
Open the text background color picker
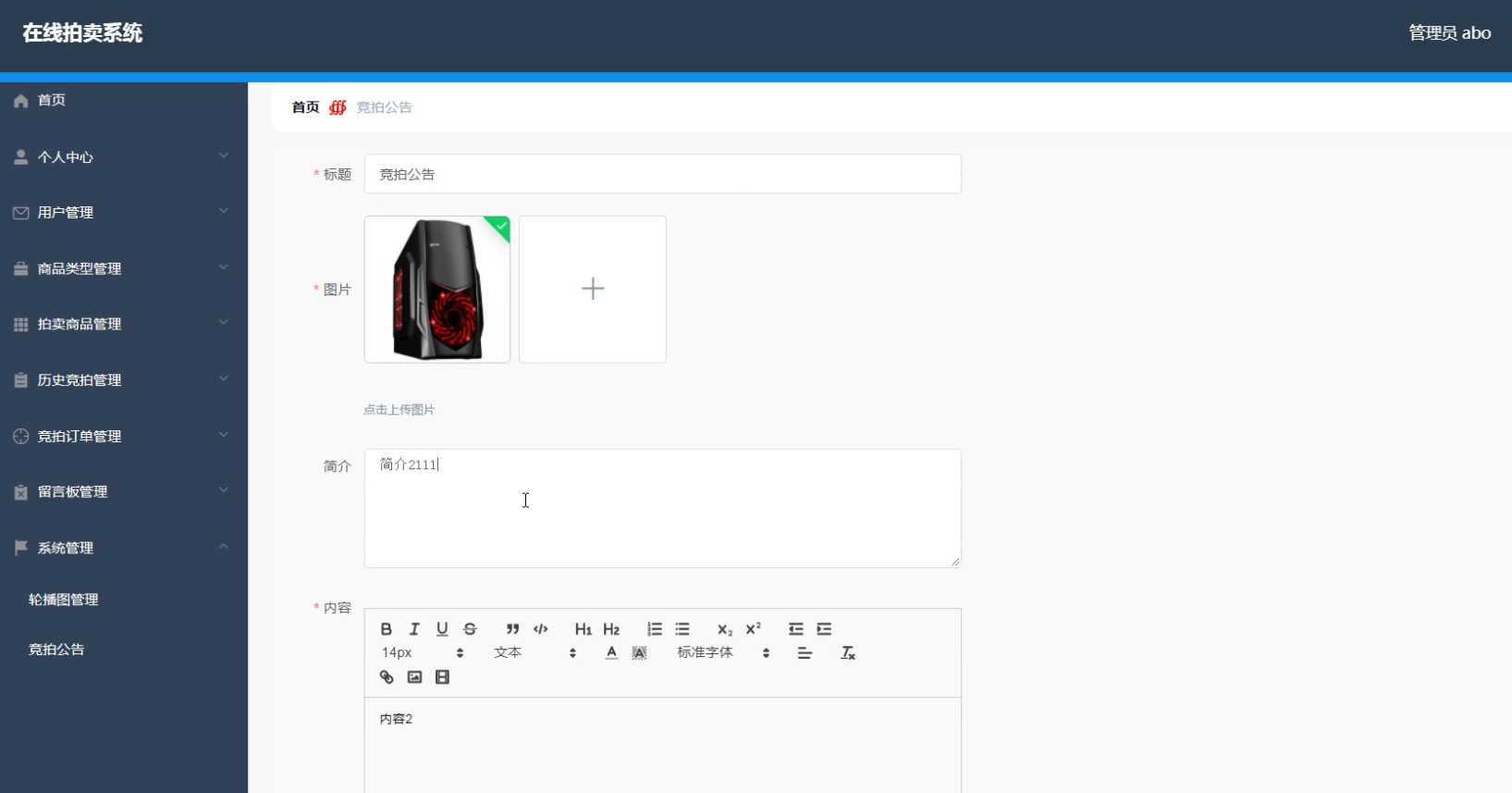639,653
